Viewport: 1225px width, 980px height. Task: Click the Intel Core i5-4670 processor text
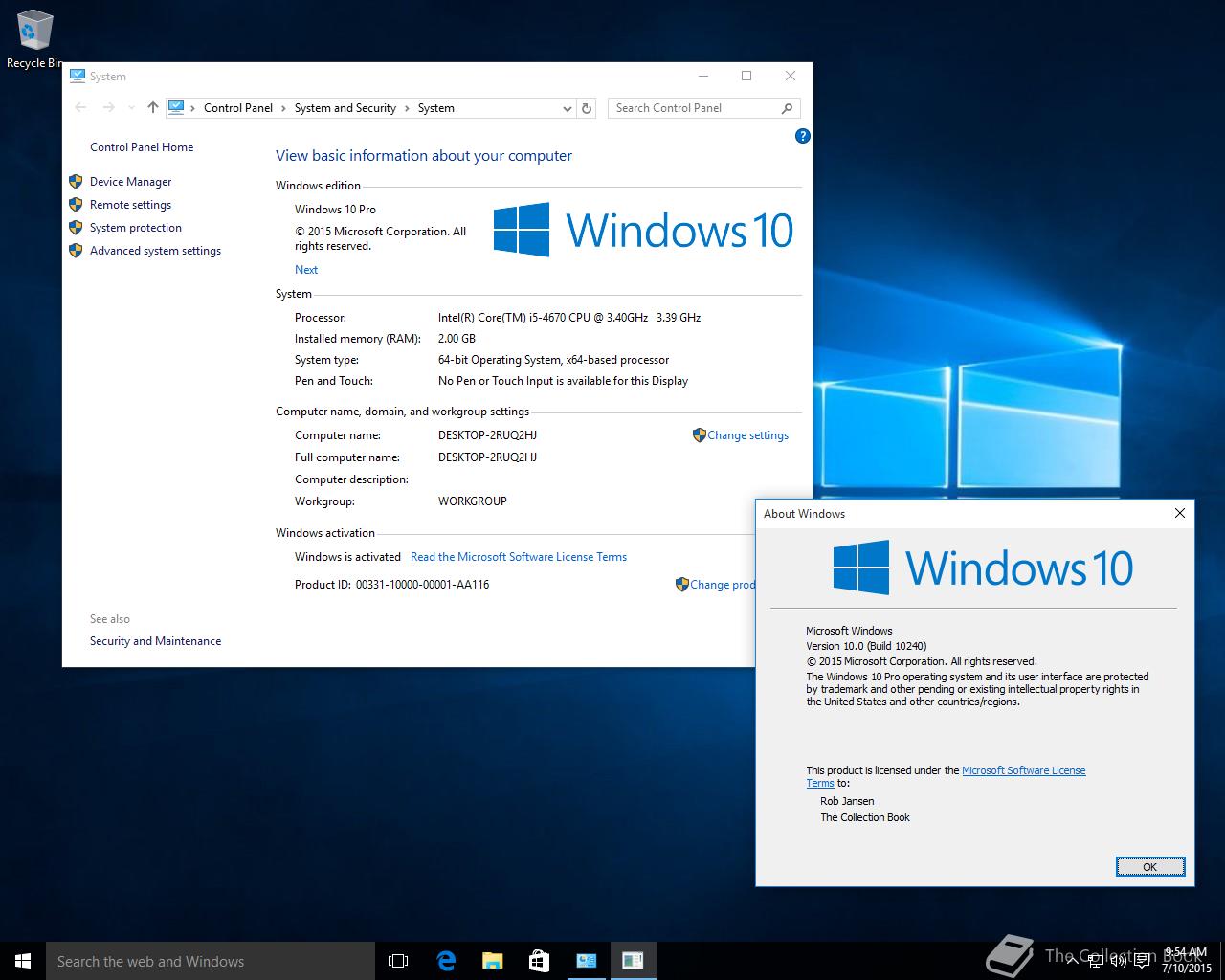coord(569,318)
